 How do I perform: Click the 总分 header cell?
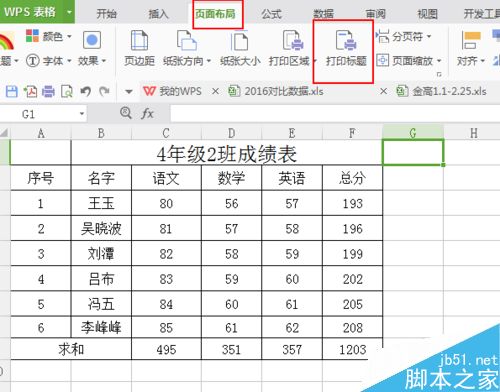352,178
